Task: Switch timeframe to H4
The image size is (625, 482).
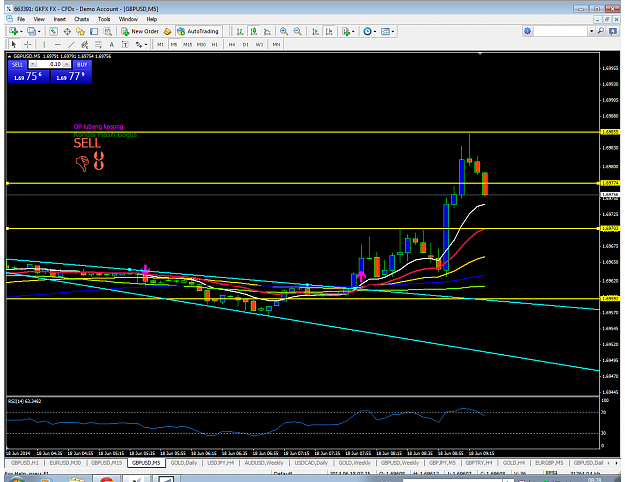Action: [232, 45]
